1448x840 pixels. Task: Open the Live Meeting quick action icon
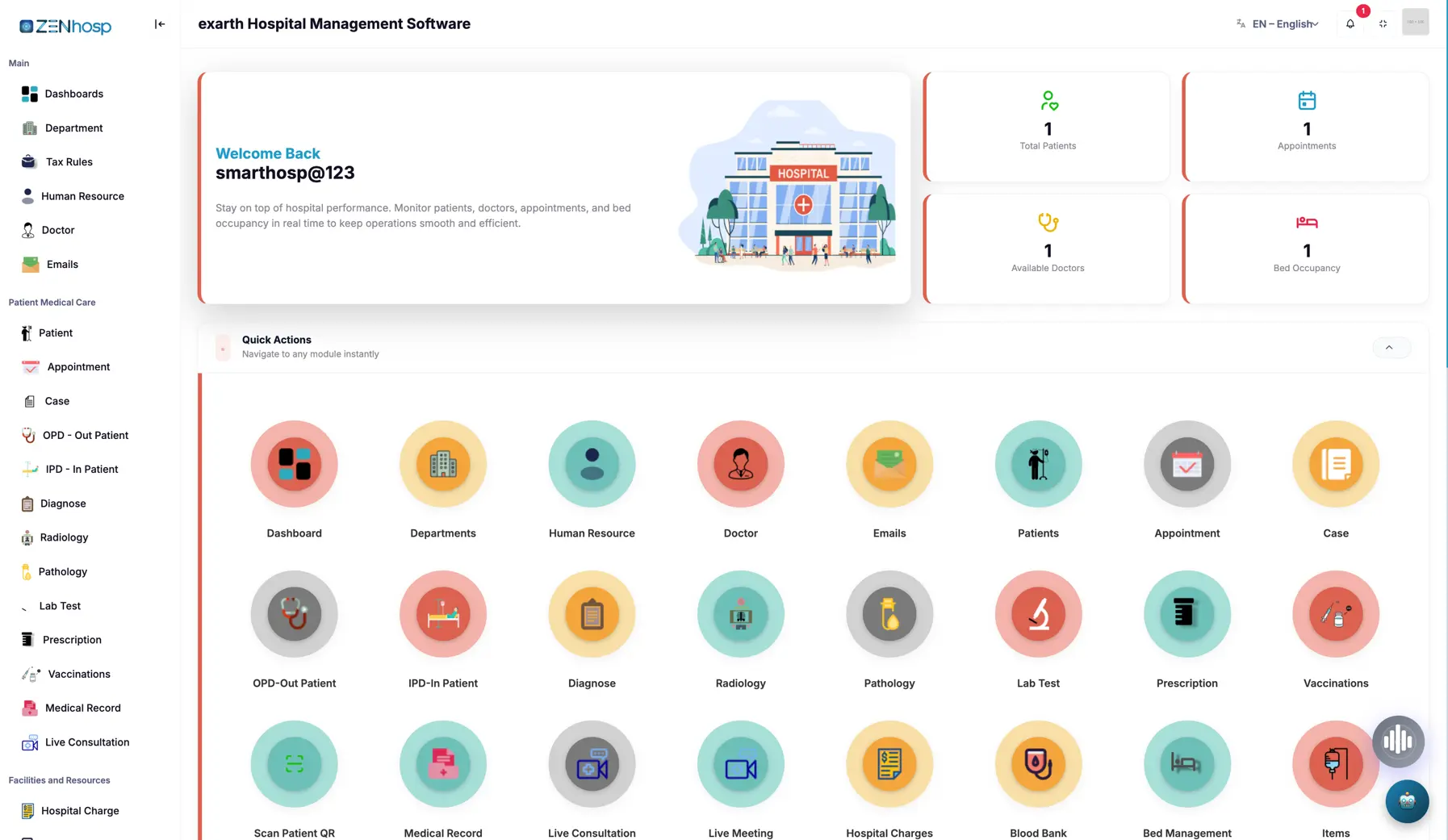[741, 764]
